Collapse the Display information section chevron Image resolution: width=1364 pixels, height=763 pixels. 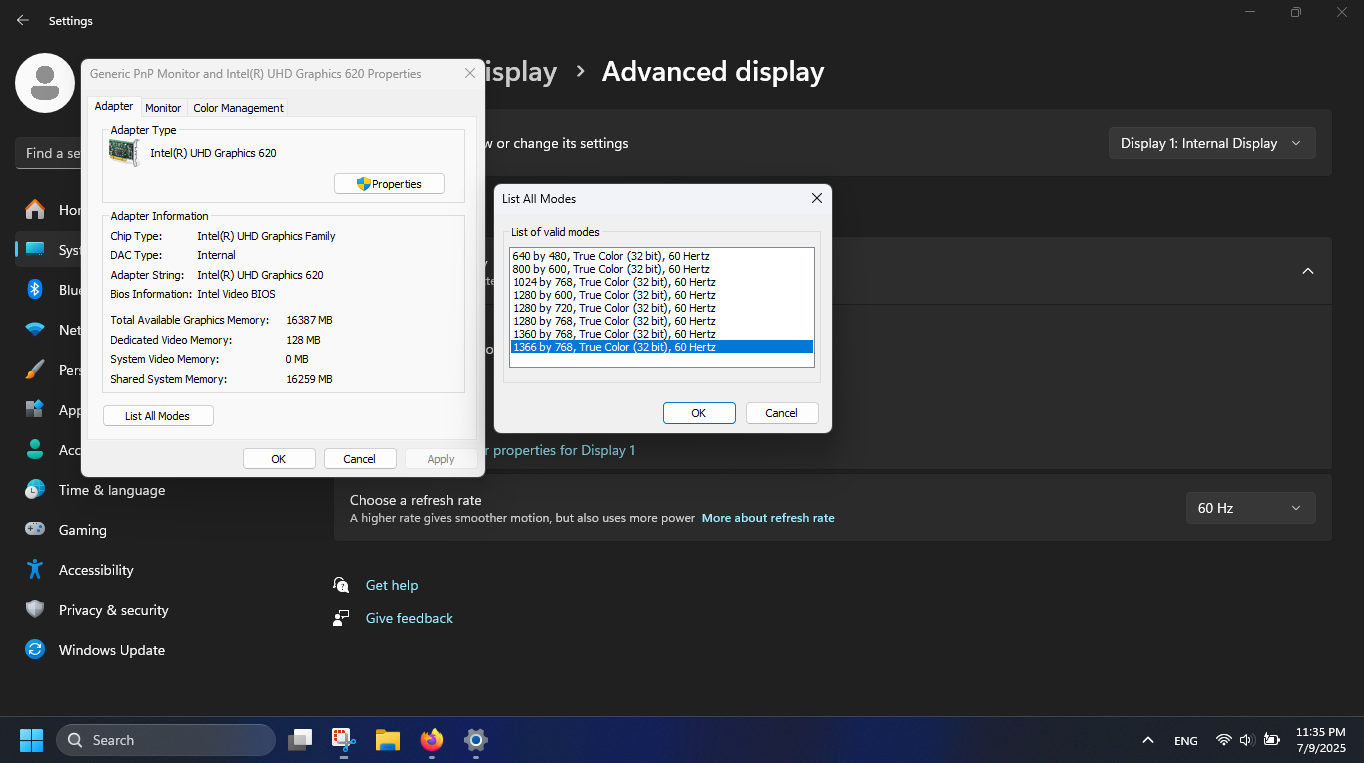coord(1308,271)
